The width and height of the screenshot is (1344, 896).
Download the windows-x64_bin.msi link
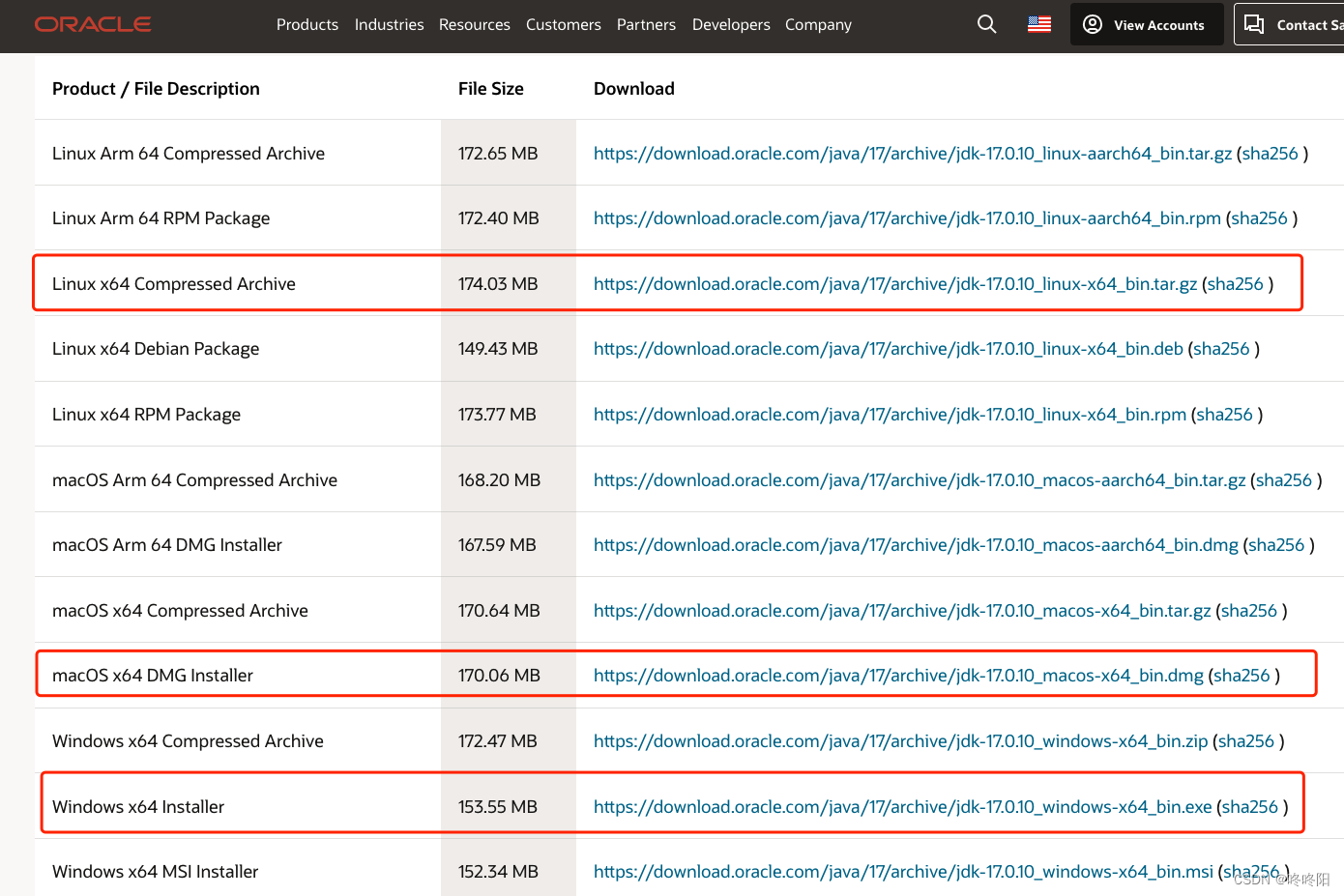[x=903, y=872]
